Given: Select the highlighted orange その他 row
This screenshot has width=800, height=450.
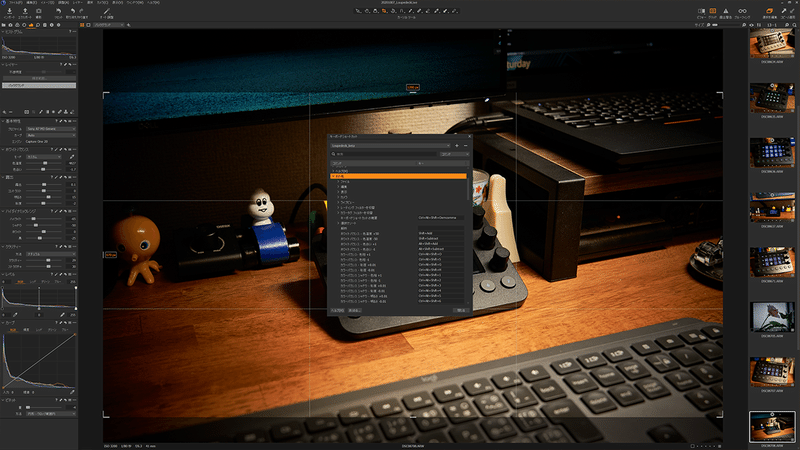Looking at the screenshot, I should point(398,176).
